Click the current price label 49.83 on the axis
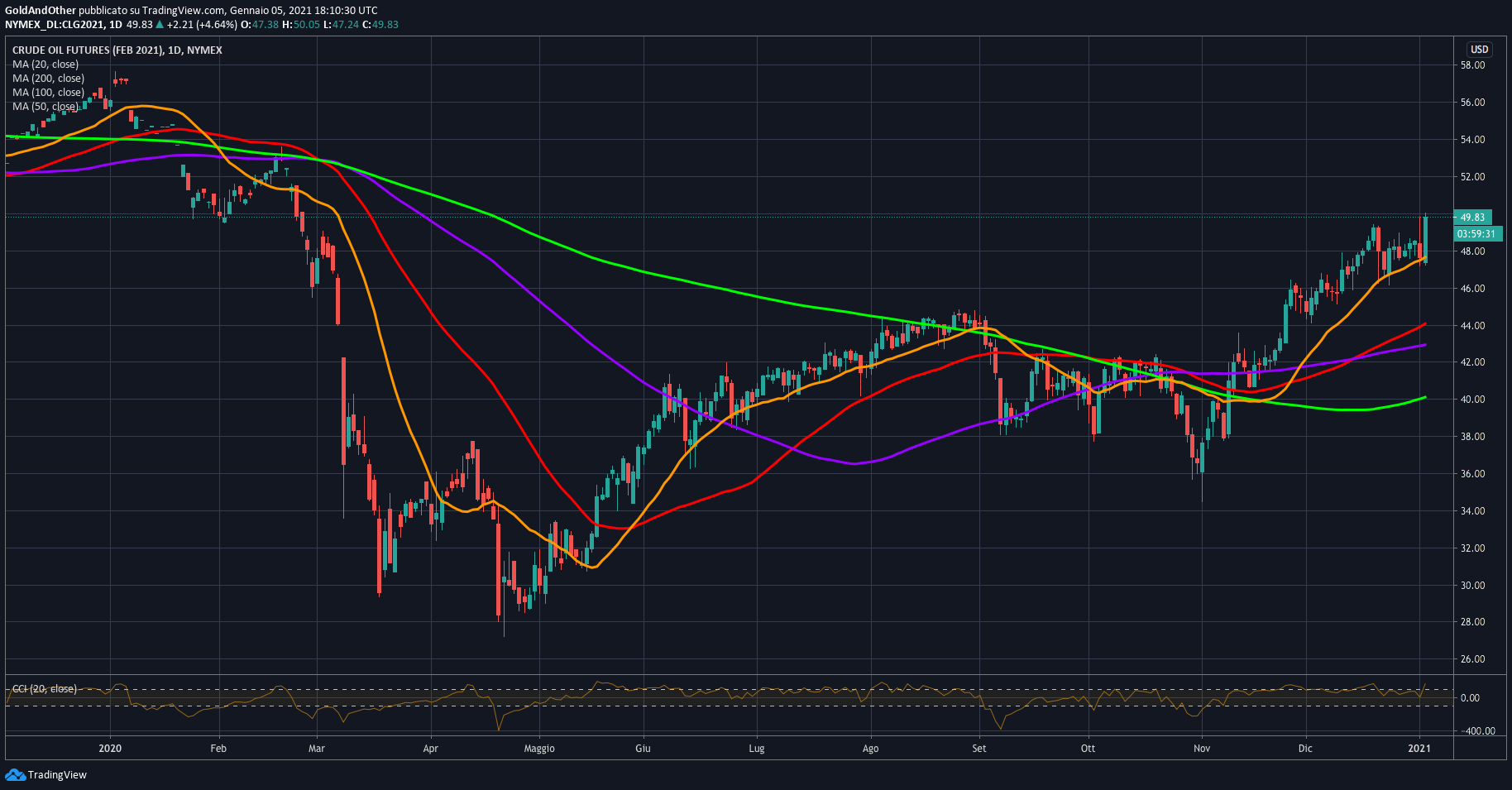The image size is (1512, 790). pyautogui.click(x=1472, y=218)
